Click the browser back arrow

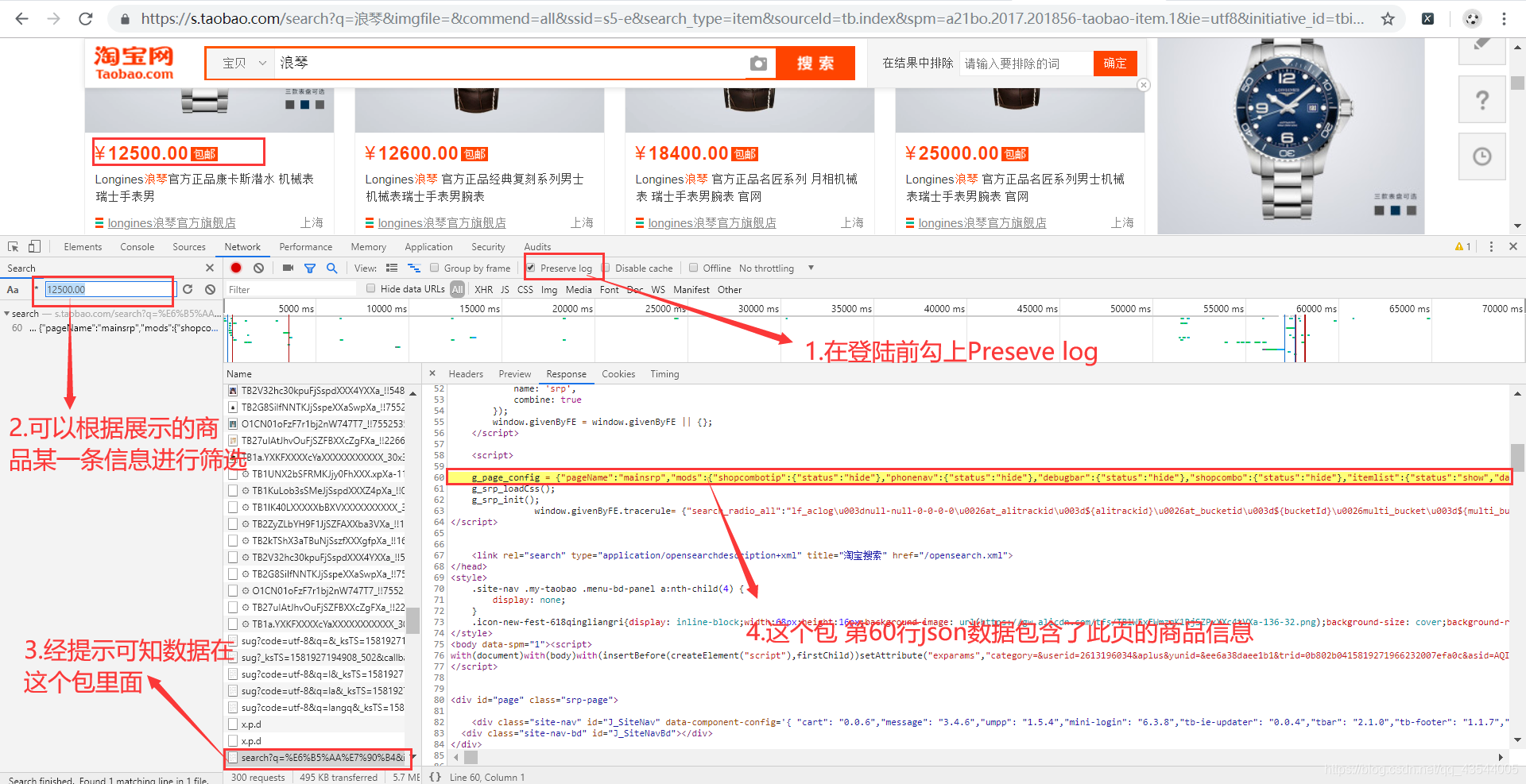21,18
